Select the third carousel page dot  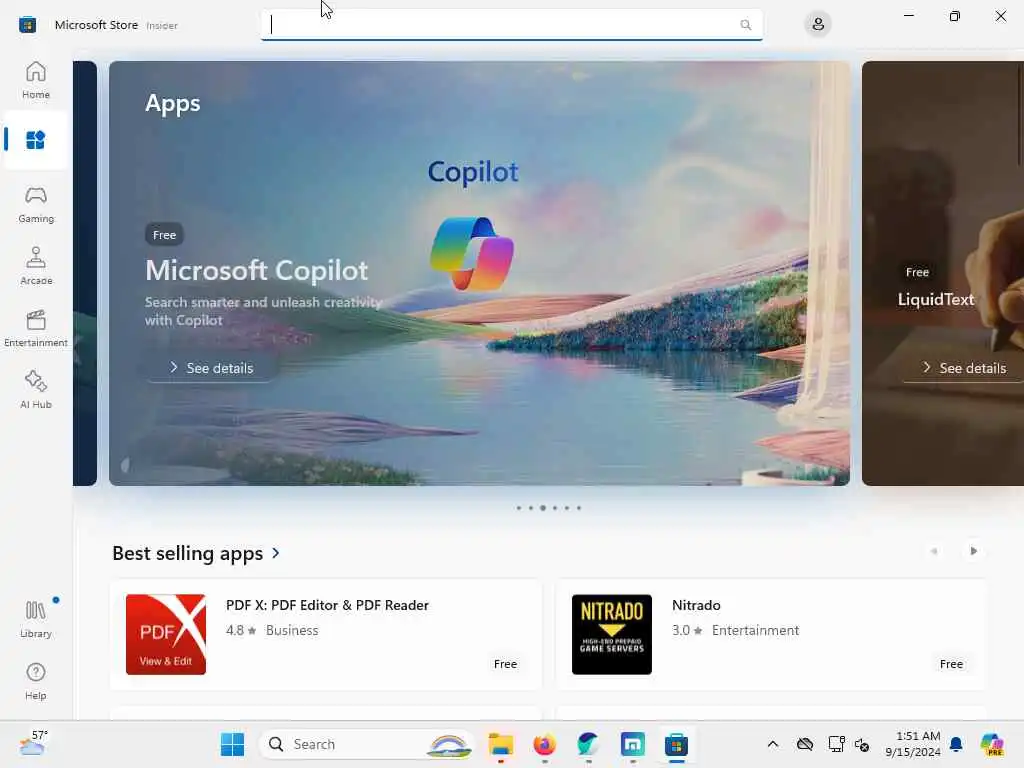543,507
